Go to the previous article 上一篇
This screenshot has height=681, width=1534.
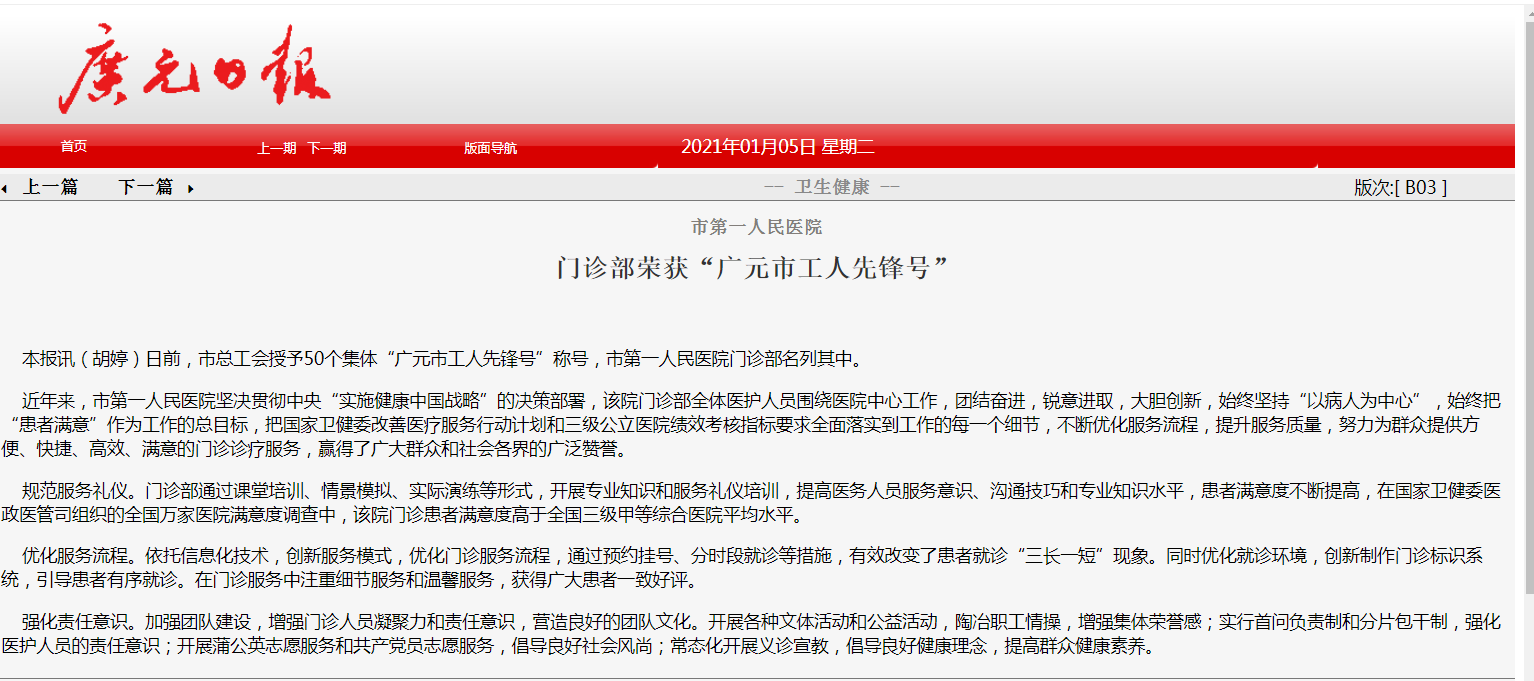pyautogui.click(x=50, y=187)
